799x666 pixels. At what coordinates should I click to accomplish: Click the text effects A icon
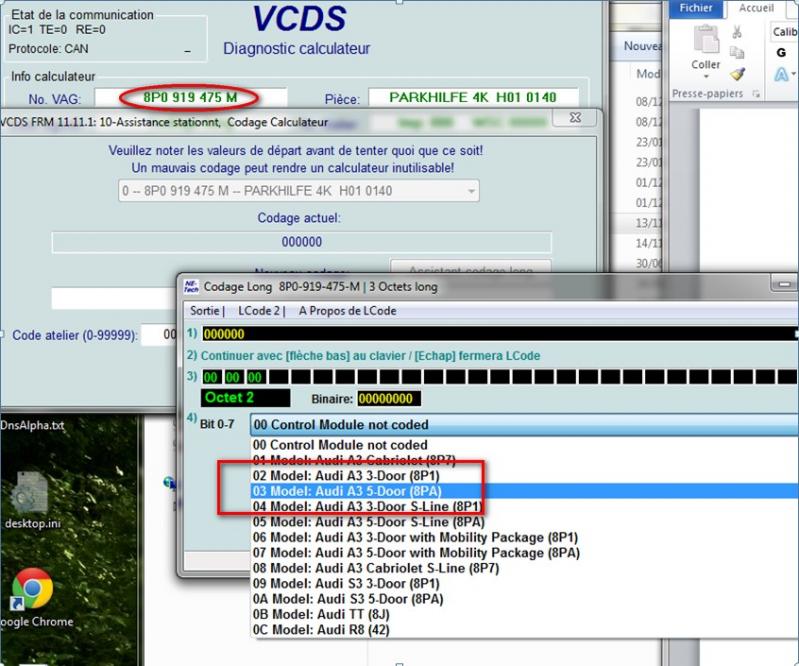point(781,74)
